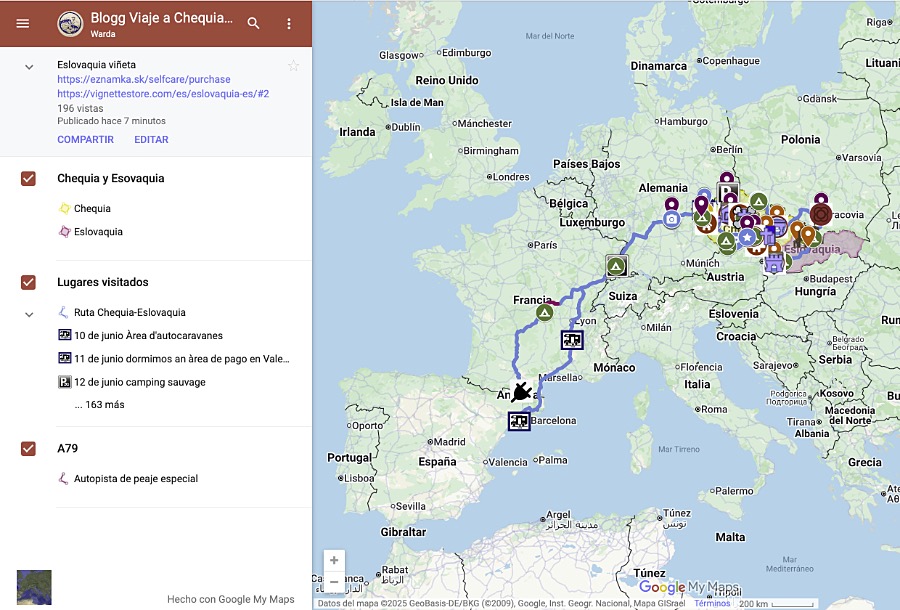900x610 pixels.
Task: Click the camper icon beside 10 de junio
Action: (64, 335)
